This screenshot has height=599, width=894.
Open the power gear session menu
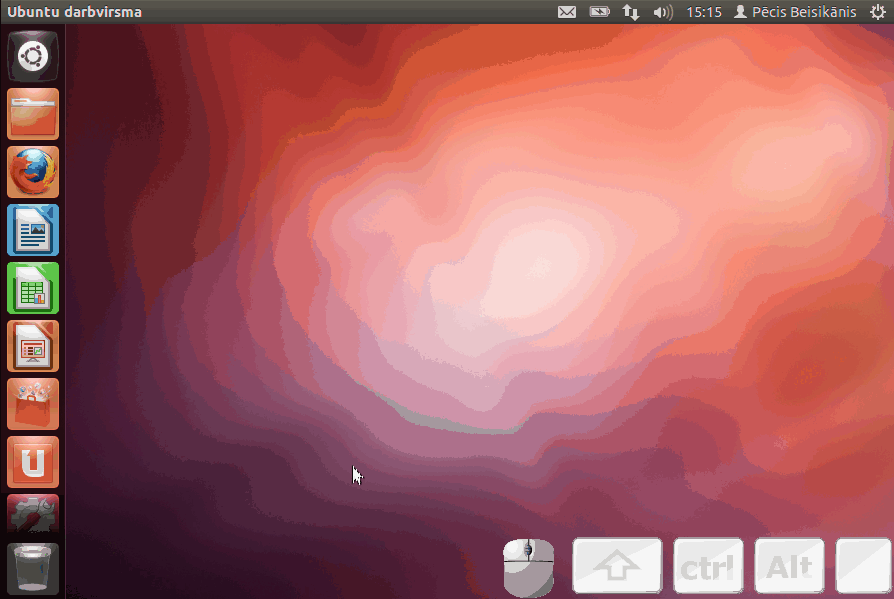coord(878,12)
